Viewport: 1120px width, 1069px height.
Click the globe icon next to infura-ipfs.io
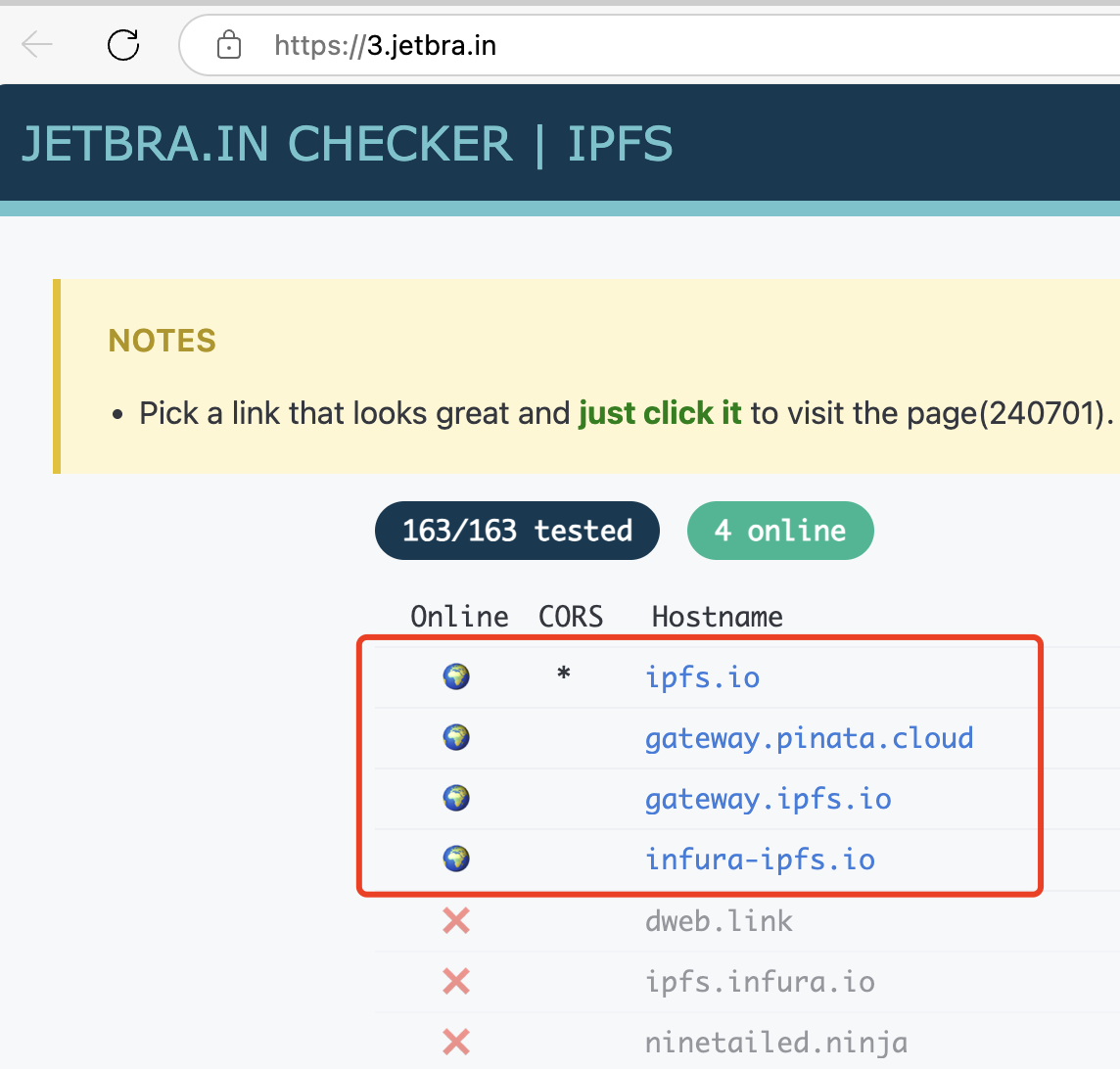coord(456,859)
